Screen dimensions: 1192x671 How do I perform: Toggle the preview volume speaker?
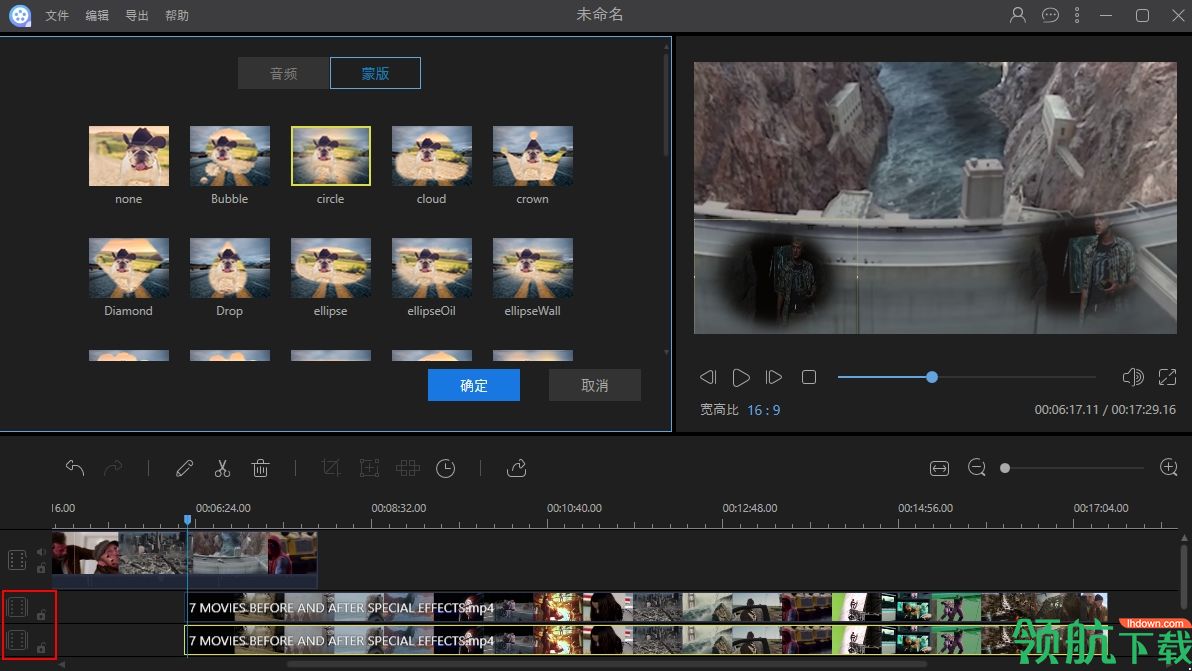pos(1133,376)
